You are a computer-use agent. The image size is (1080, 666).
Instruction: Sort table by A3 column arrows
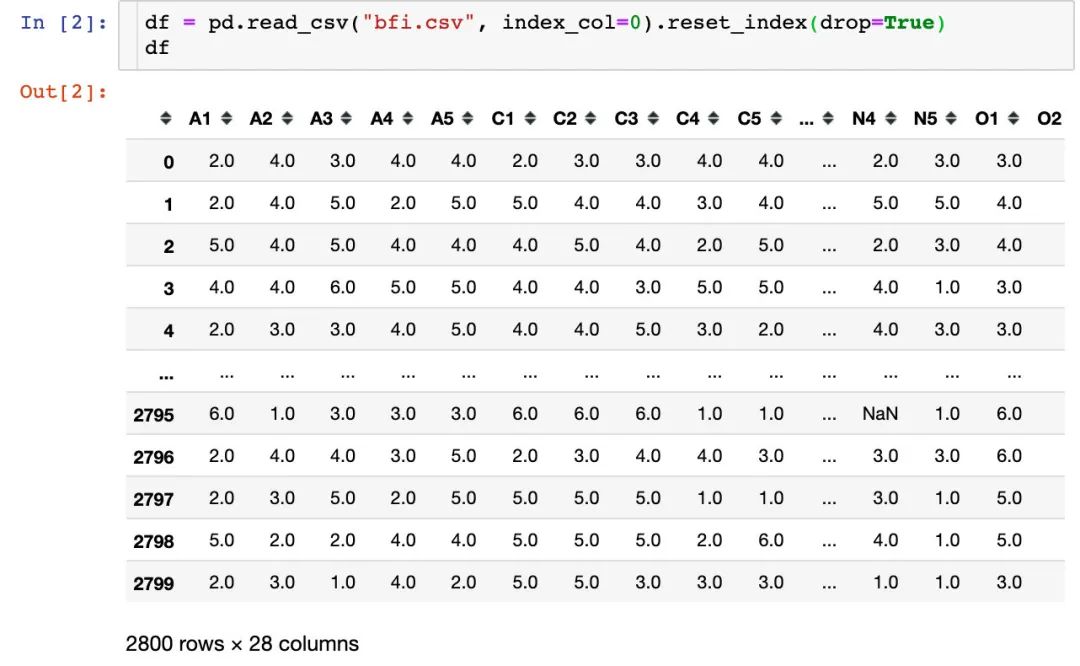click(x=346, y=118)
